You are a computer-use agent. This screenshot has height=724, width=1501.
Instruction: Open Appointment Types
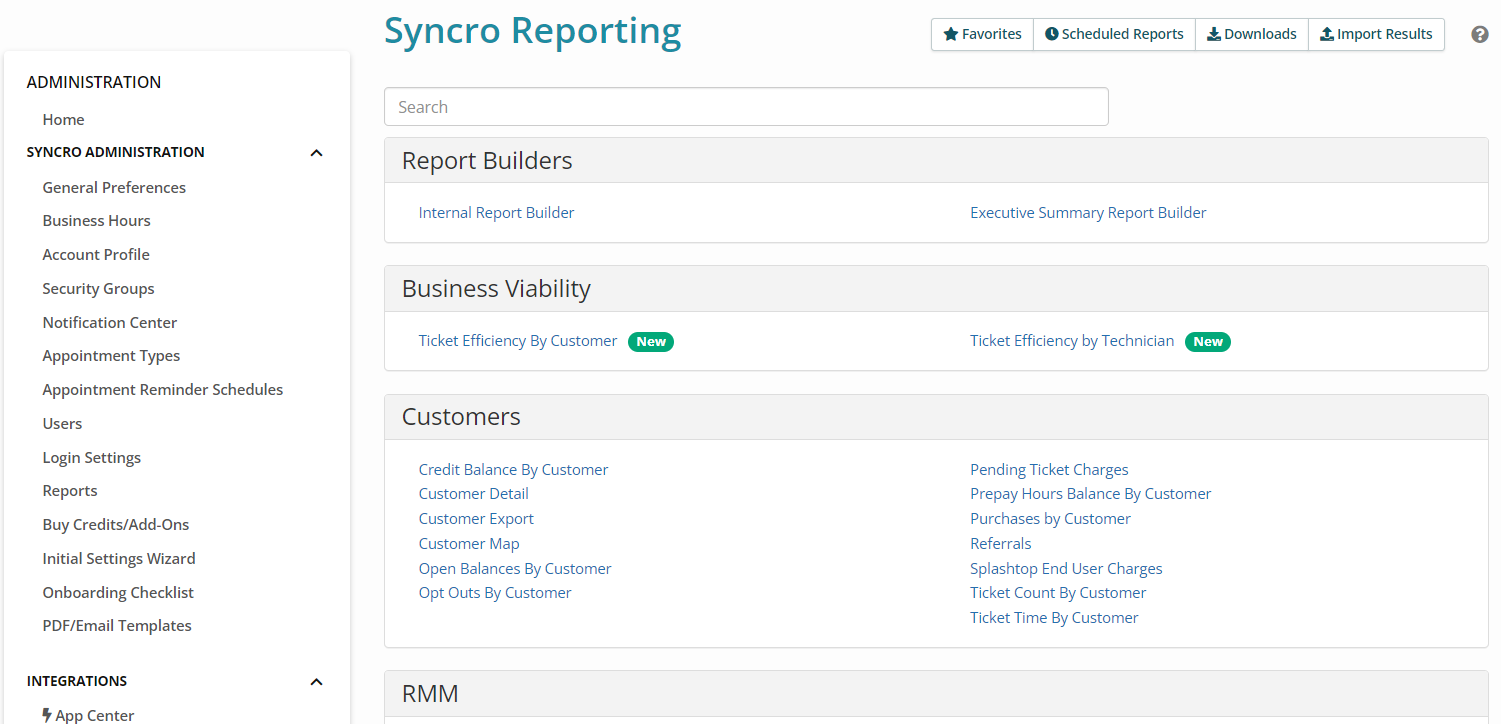point(111,356)
